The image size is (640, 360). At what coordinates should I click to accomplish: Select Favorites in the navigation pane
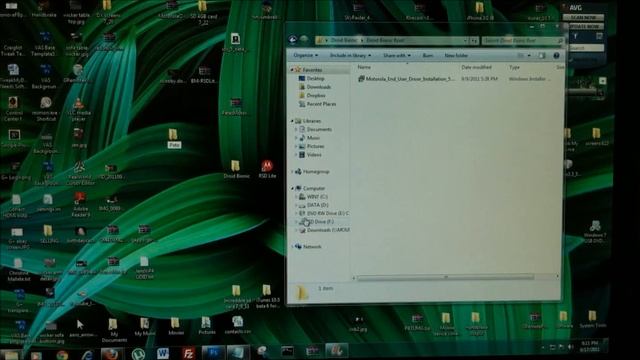coord(312,70)
